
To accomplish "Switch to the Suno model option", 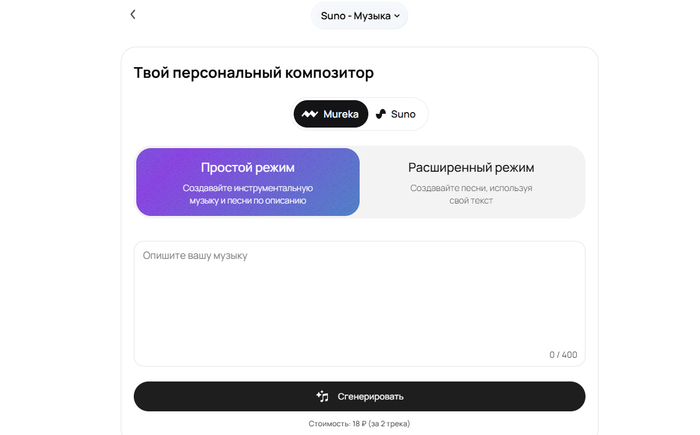I will tap(396, 114).
